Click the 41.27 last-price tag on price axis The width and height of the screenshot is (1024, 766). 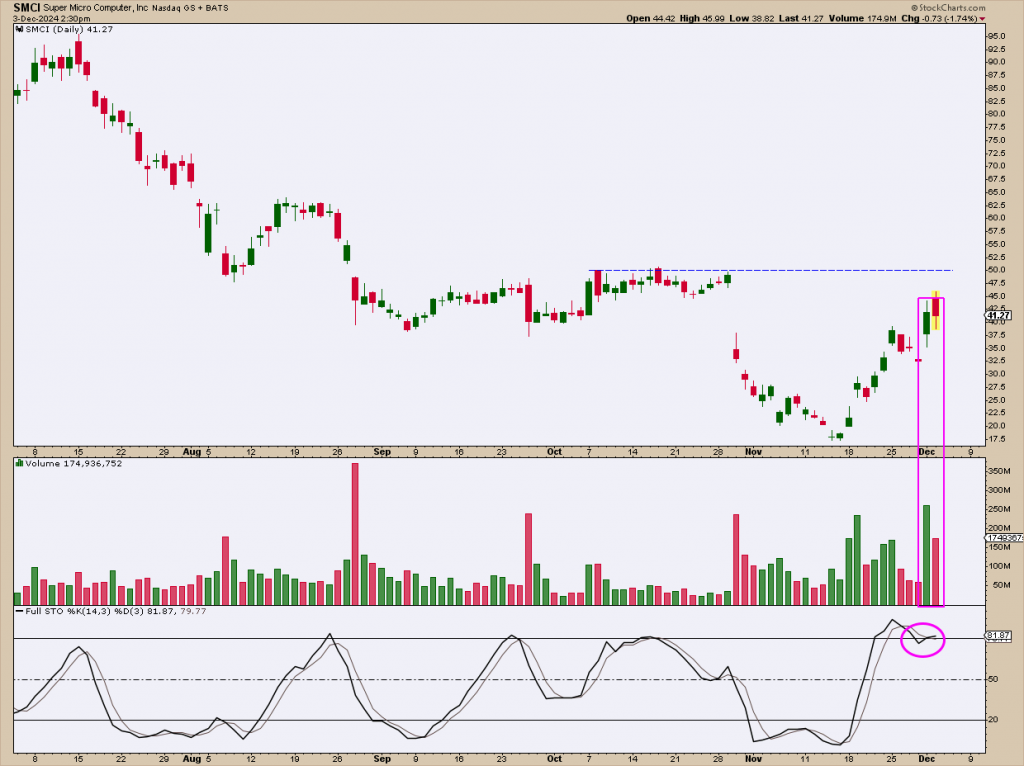click(999, 315)
